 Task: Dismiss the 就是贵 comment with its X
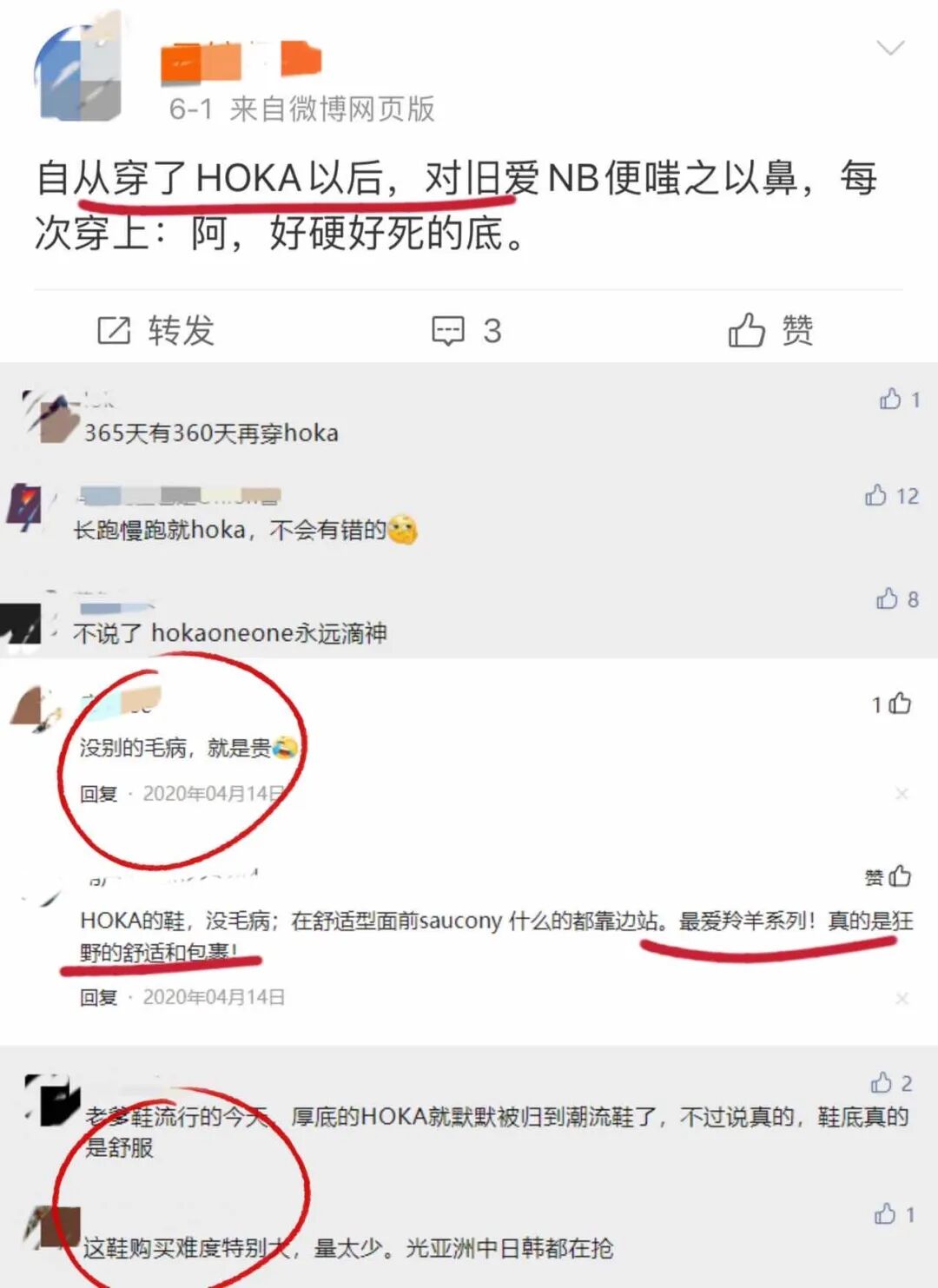pos(902,794)
